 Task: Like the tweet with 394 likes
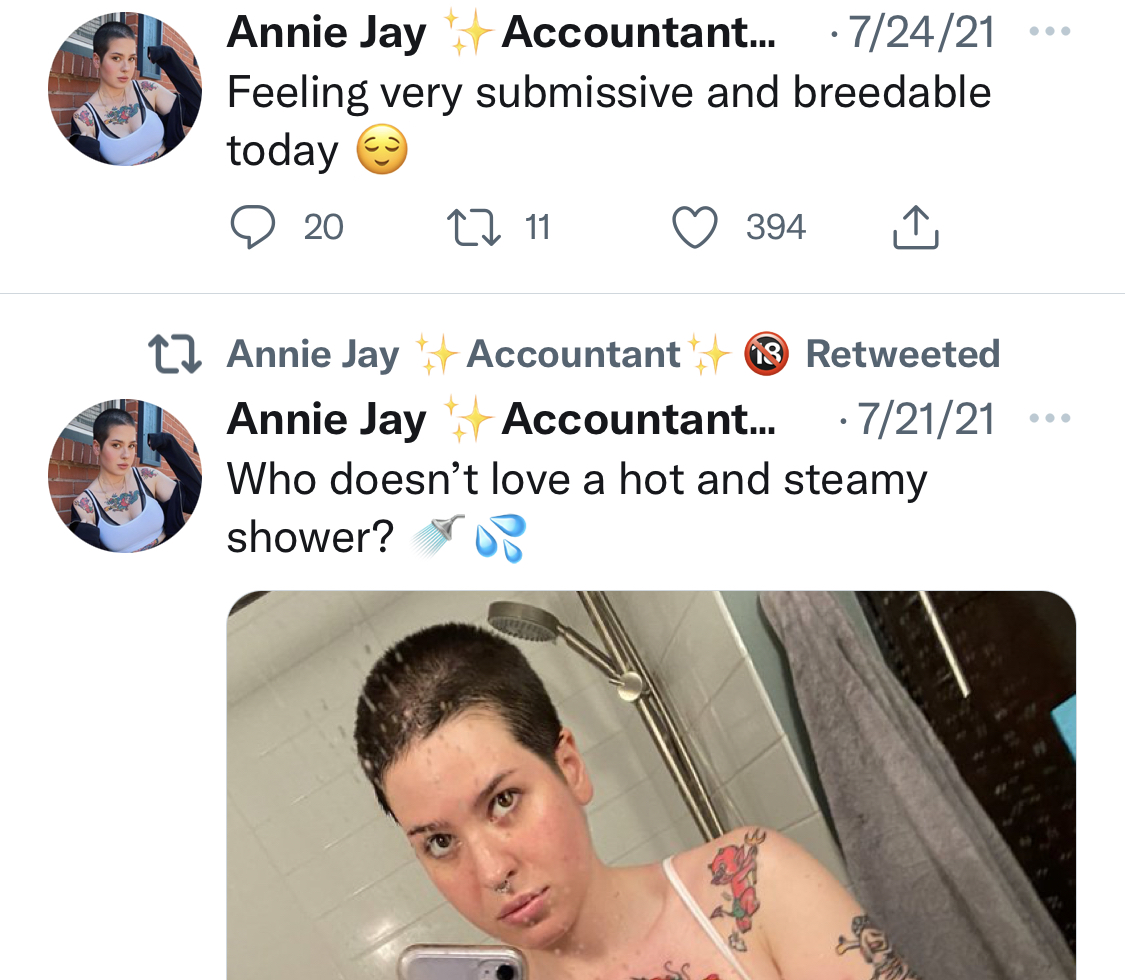695,227
